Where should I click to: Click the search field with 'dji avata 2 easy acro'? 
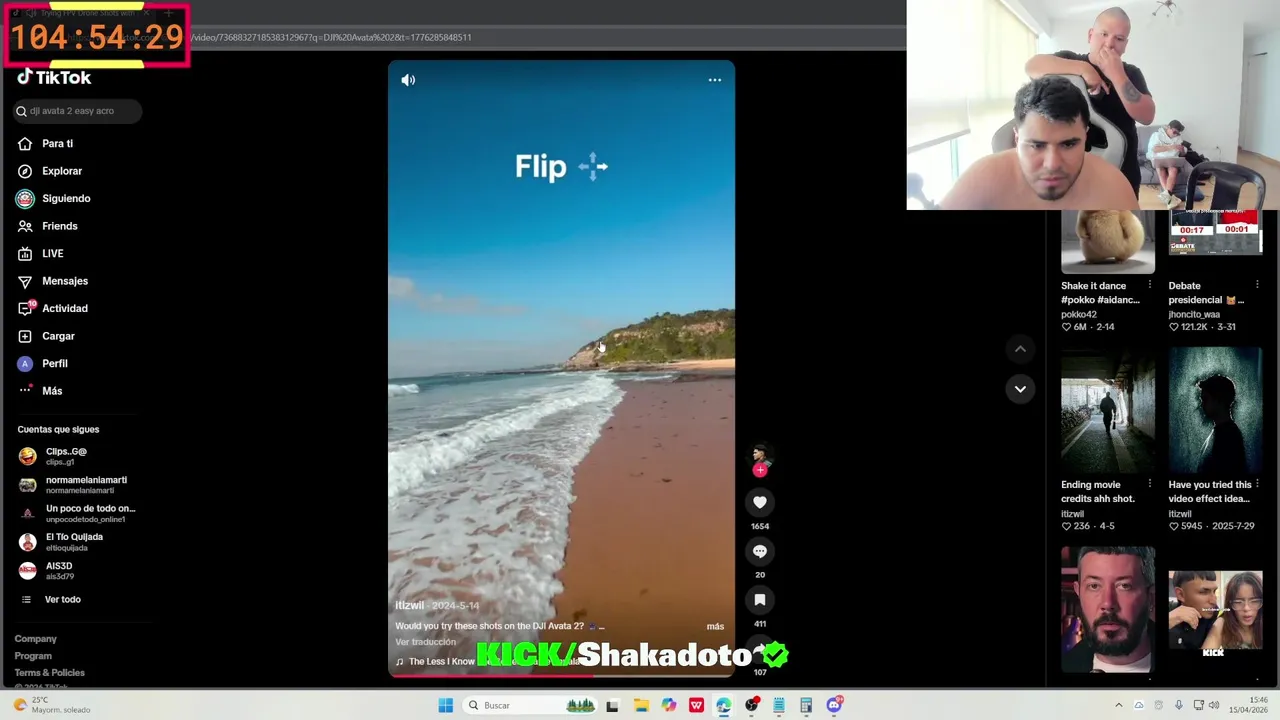point(77,111)
